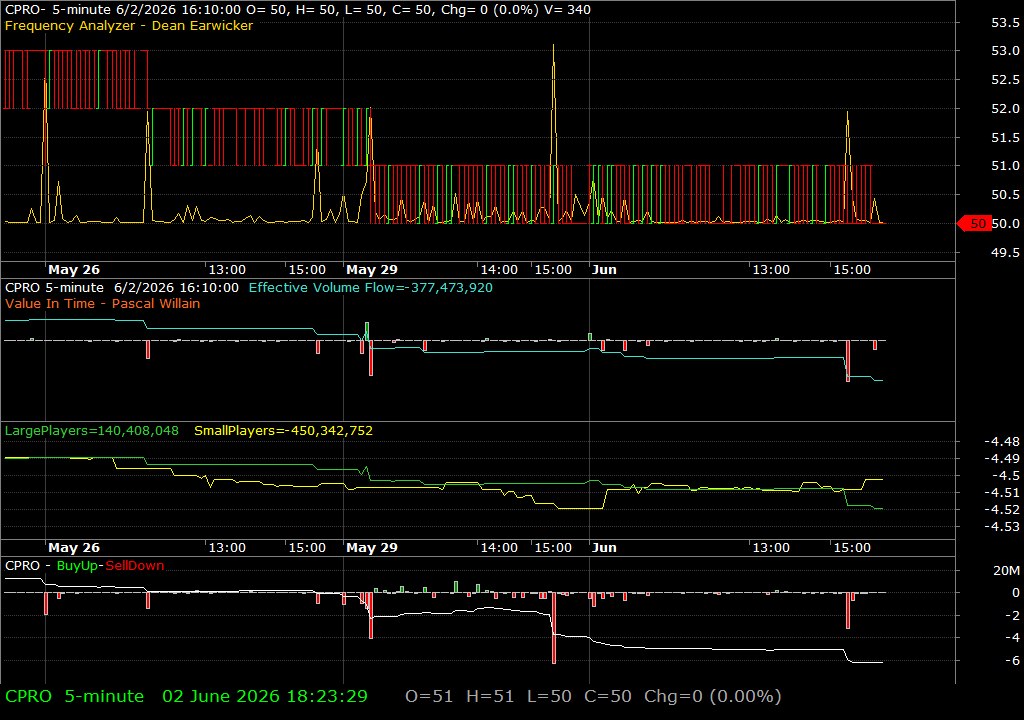Click the chart header with O=50 H=50 values

click(298, 10)
